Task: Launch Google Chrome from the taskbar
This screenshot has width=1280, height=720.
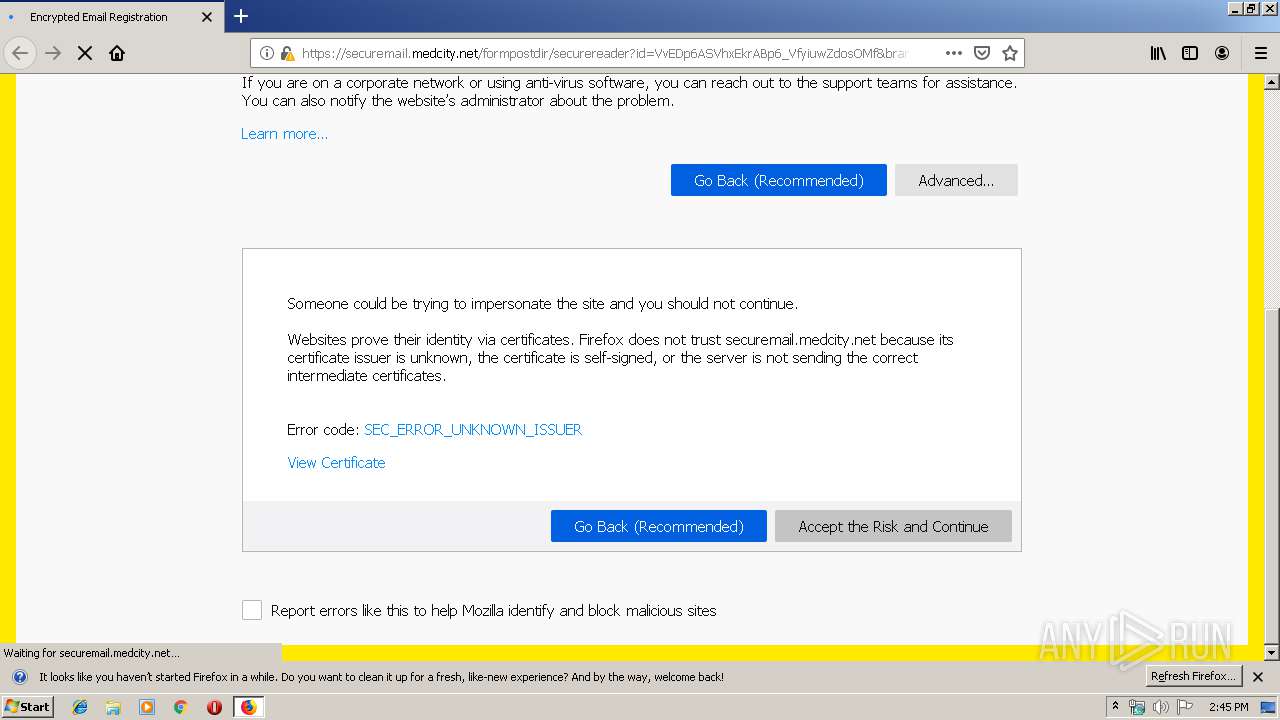Action: pyautogui.click(x=180, y=707)
